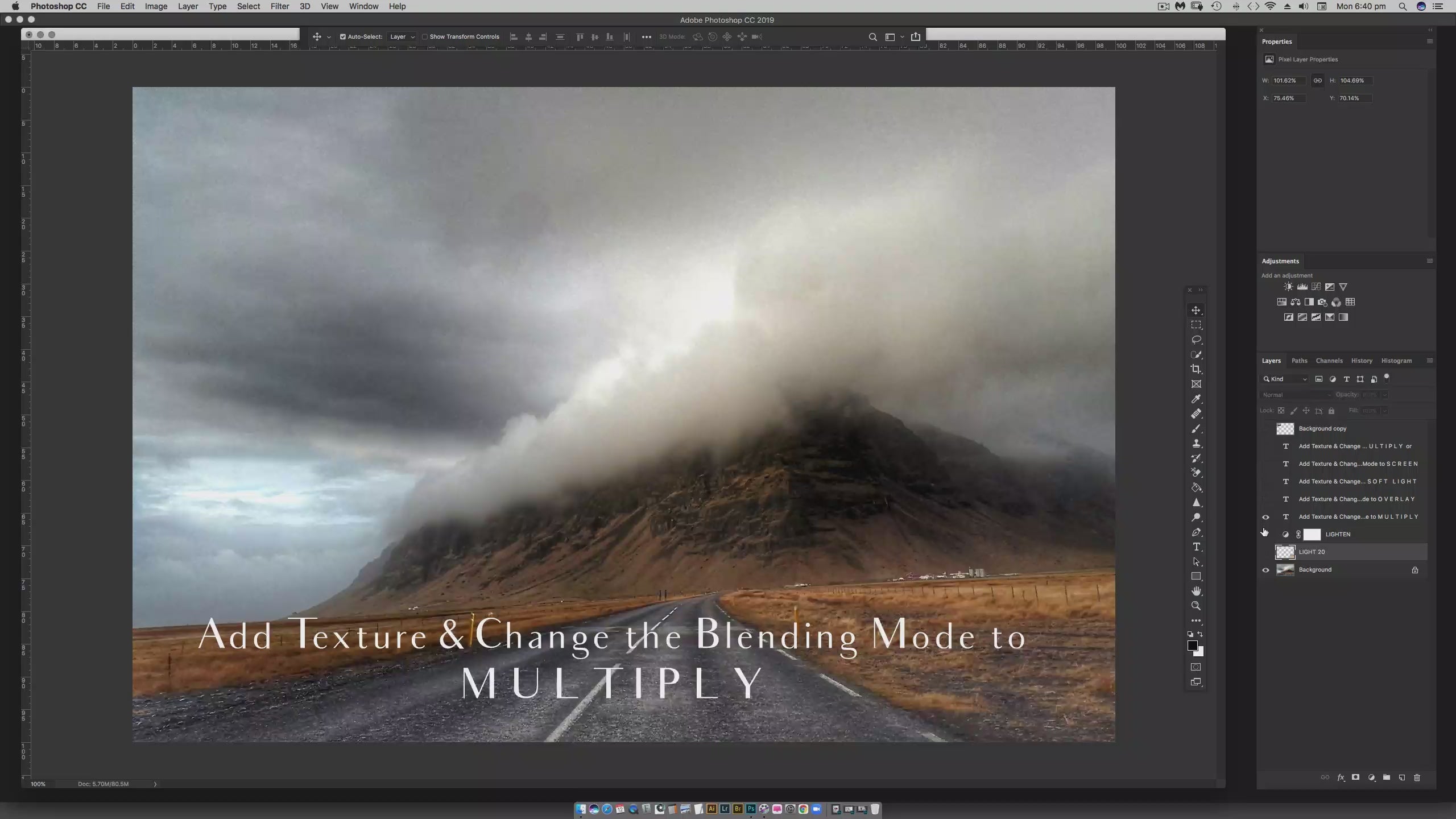The image size is (1456, 819).
Task: Select the Background copy layer
Action: (1322, 429)
